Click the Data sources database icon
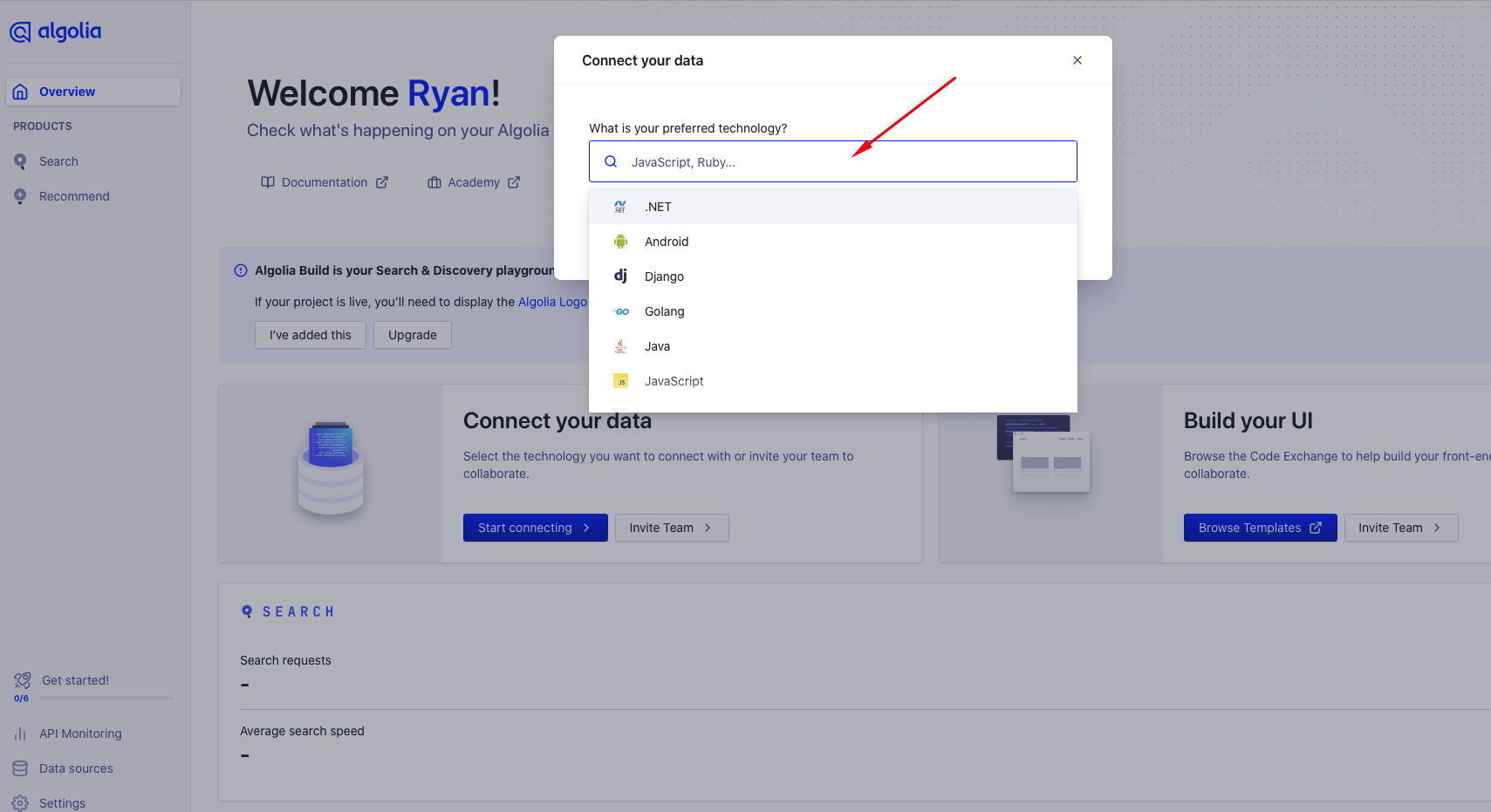 click(x=20, y=768)
